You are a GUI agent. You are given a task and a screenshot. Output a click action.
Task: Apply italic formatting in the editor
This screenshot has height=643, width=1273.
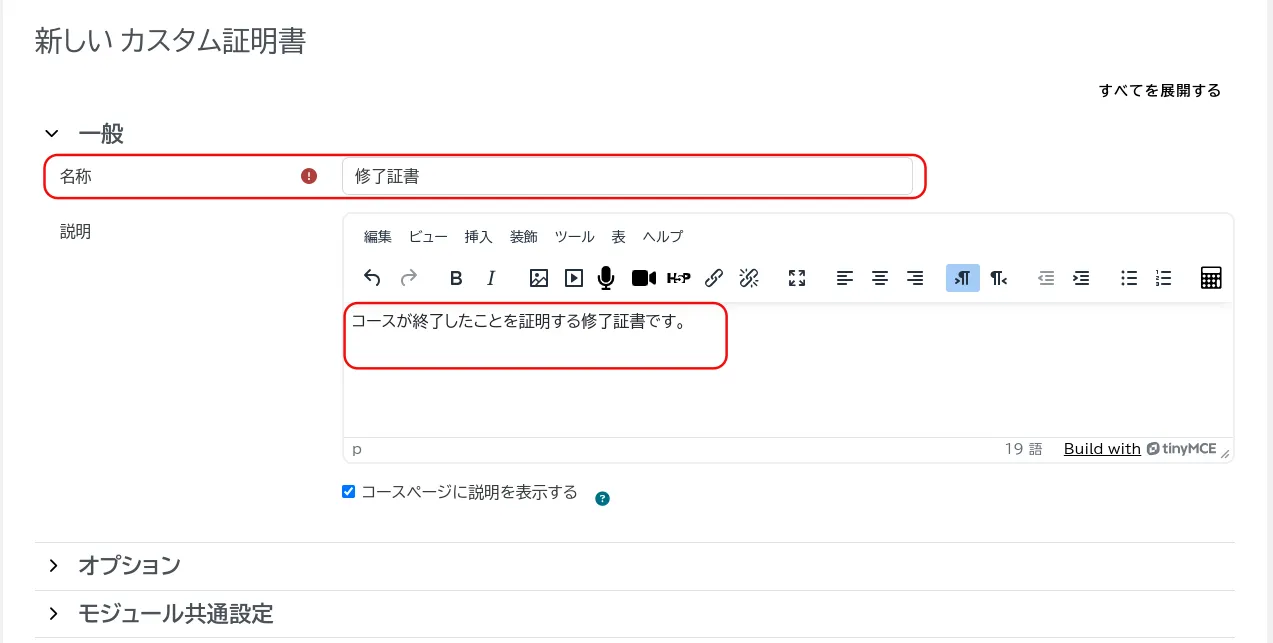point(491,278)
